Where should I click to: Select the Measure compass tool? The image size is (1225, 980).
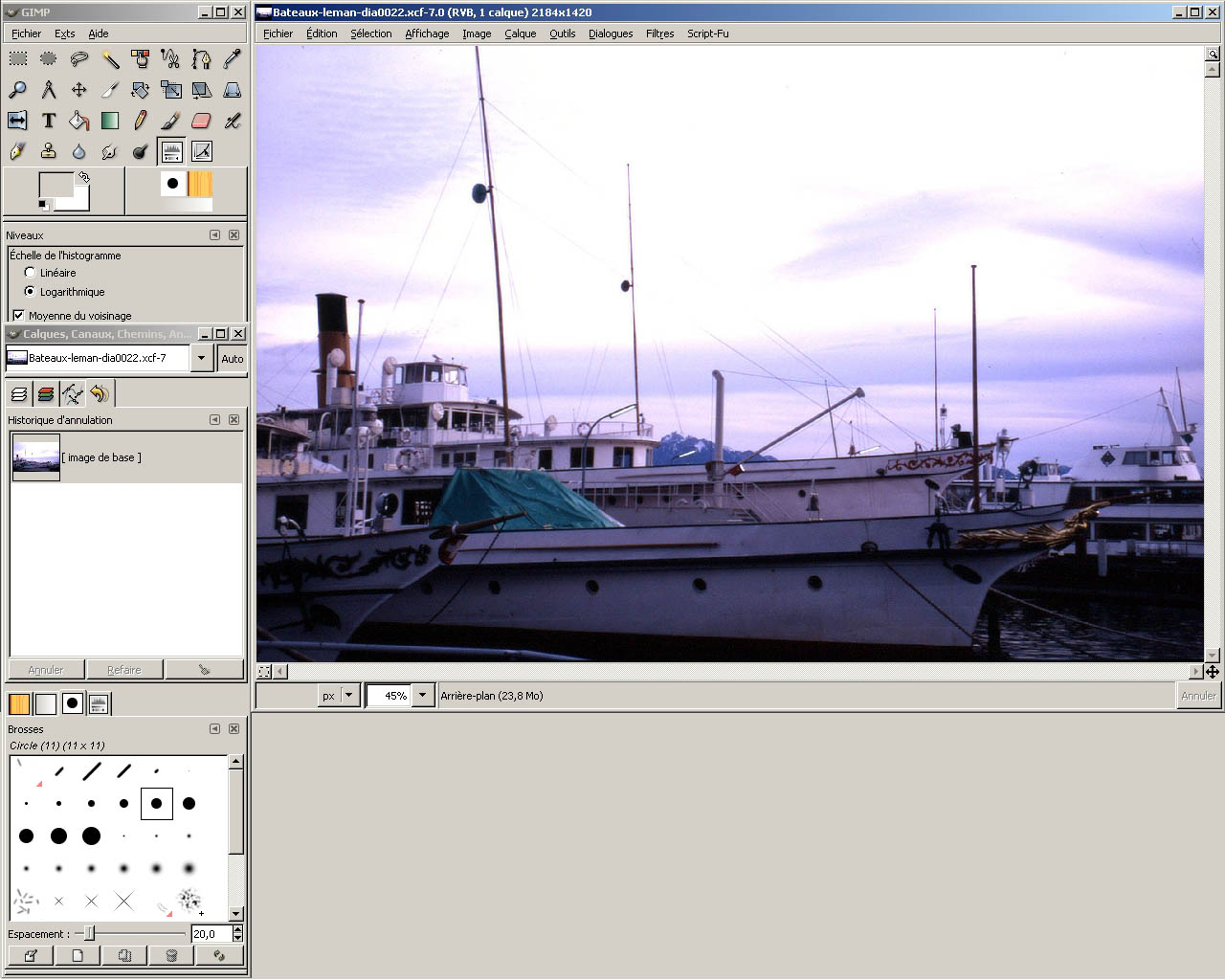click(x=48, y=90)
